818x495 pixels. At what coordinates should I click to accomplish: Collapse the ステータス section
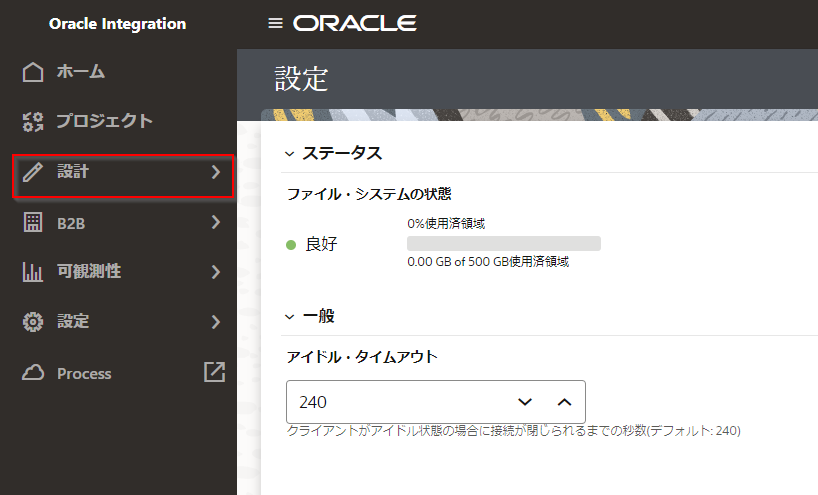[290, 154]
